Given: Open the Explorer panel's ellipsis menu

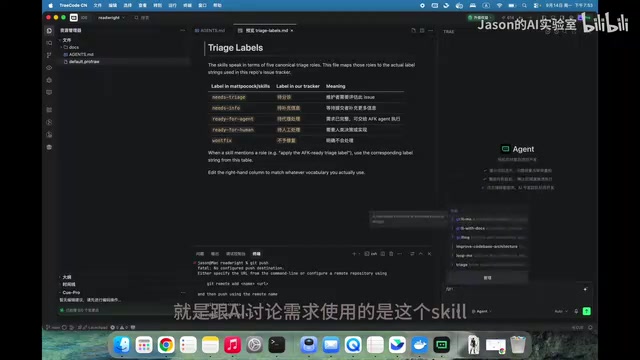Looking at the screenshot, I should click(182, 31).
